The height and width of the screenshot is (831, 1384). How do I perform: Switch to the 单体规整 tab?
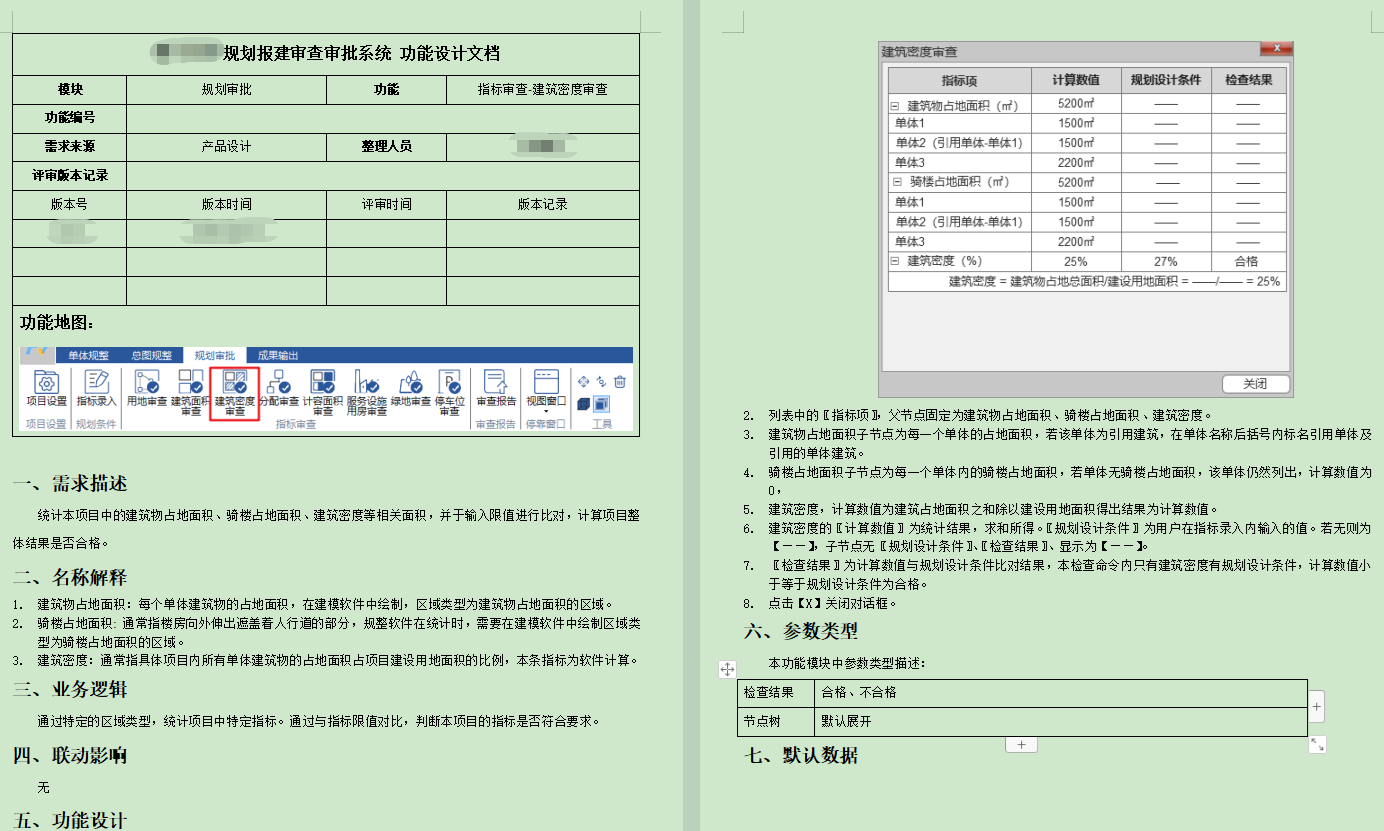(x=88, y=355)
